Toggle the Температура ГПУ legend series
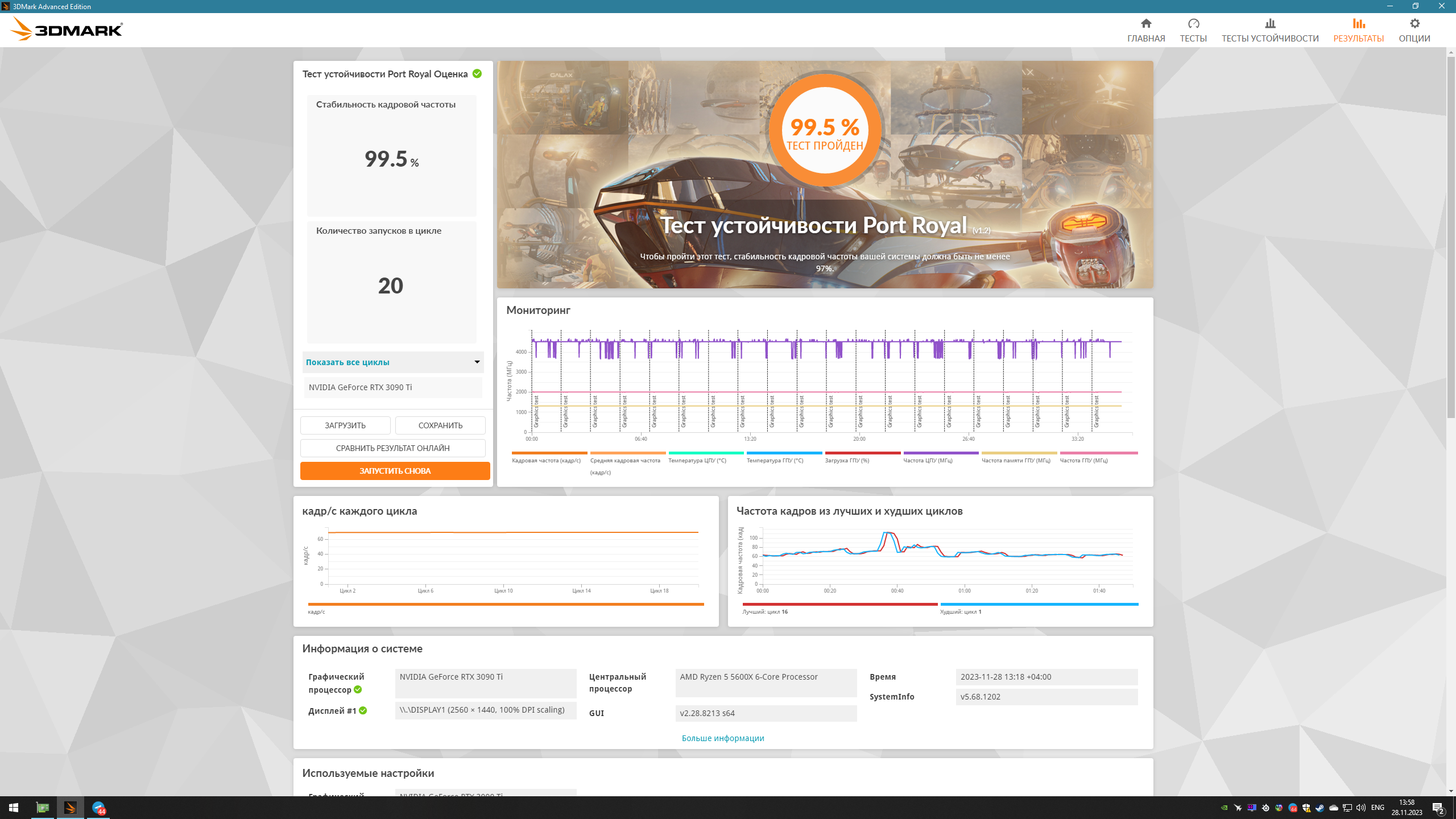 (775, 460)
